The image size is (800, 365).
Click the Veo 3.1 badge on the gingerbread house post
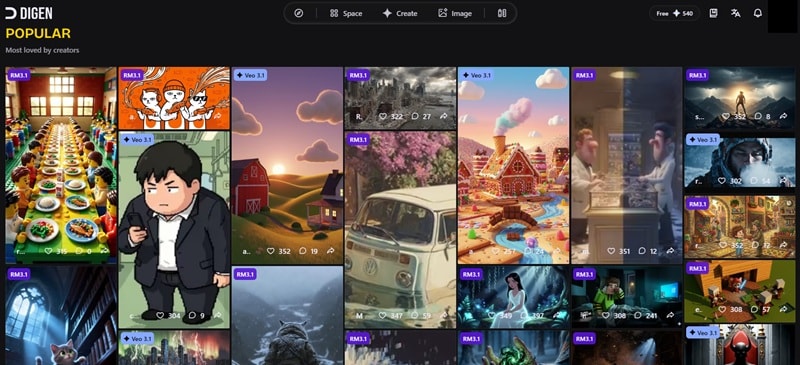click(477, 75)
